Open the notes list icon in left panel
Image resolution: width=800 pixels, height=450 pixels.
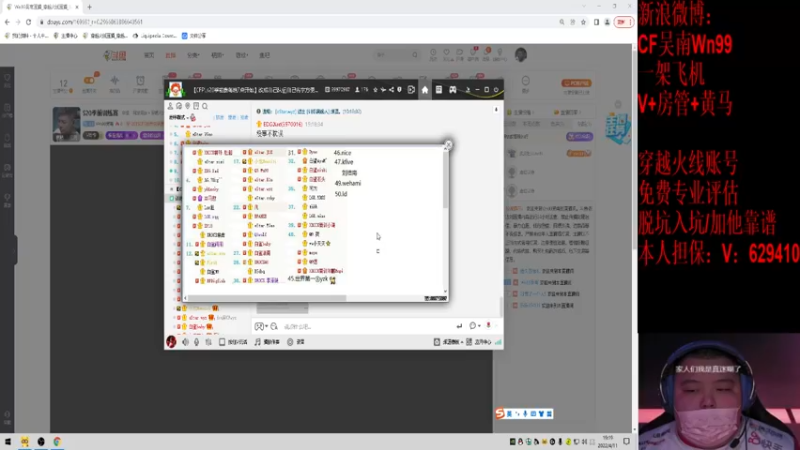click(x=196, y=106)
